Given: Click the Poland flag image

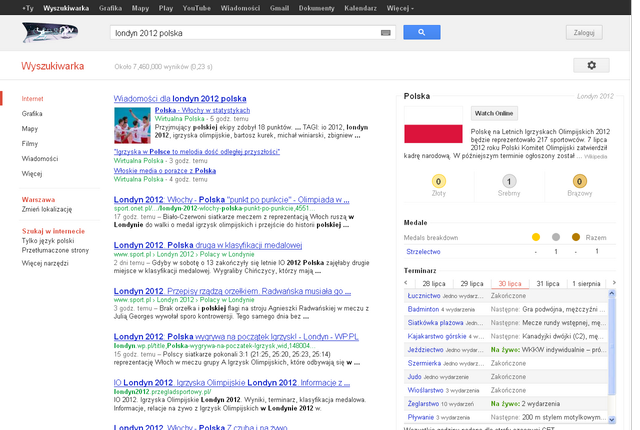Looking at the screenshot, I should point(433,125).
